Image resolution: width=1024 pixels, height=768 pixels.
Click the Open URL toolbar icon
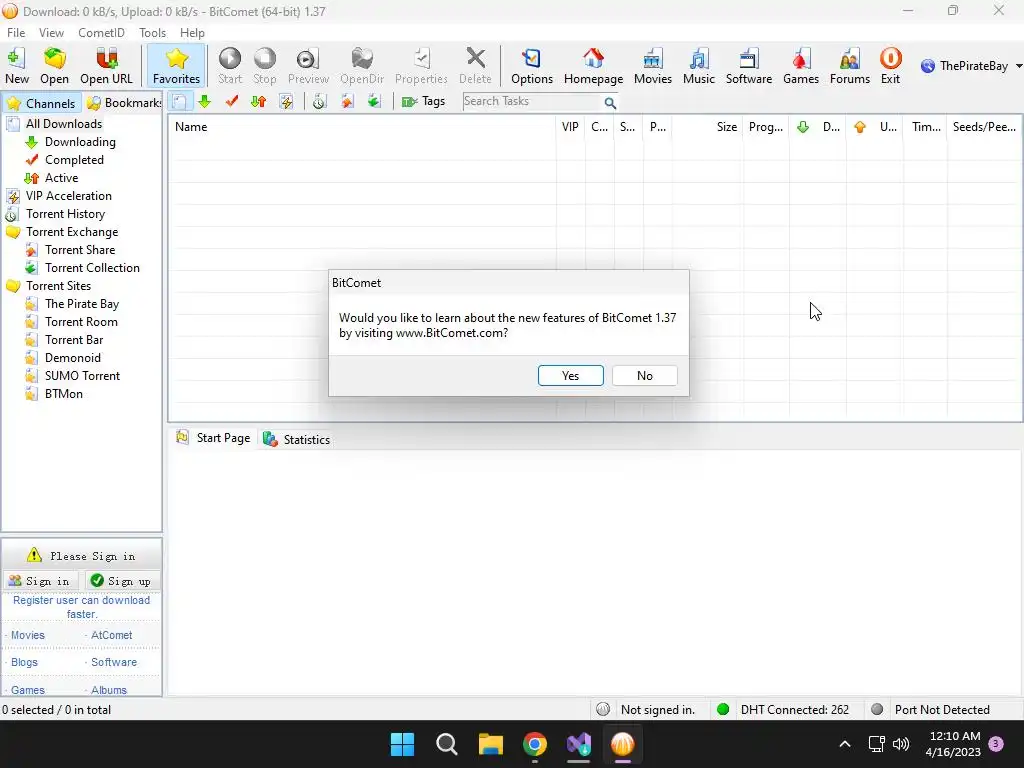[x=106, y=66]
